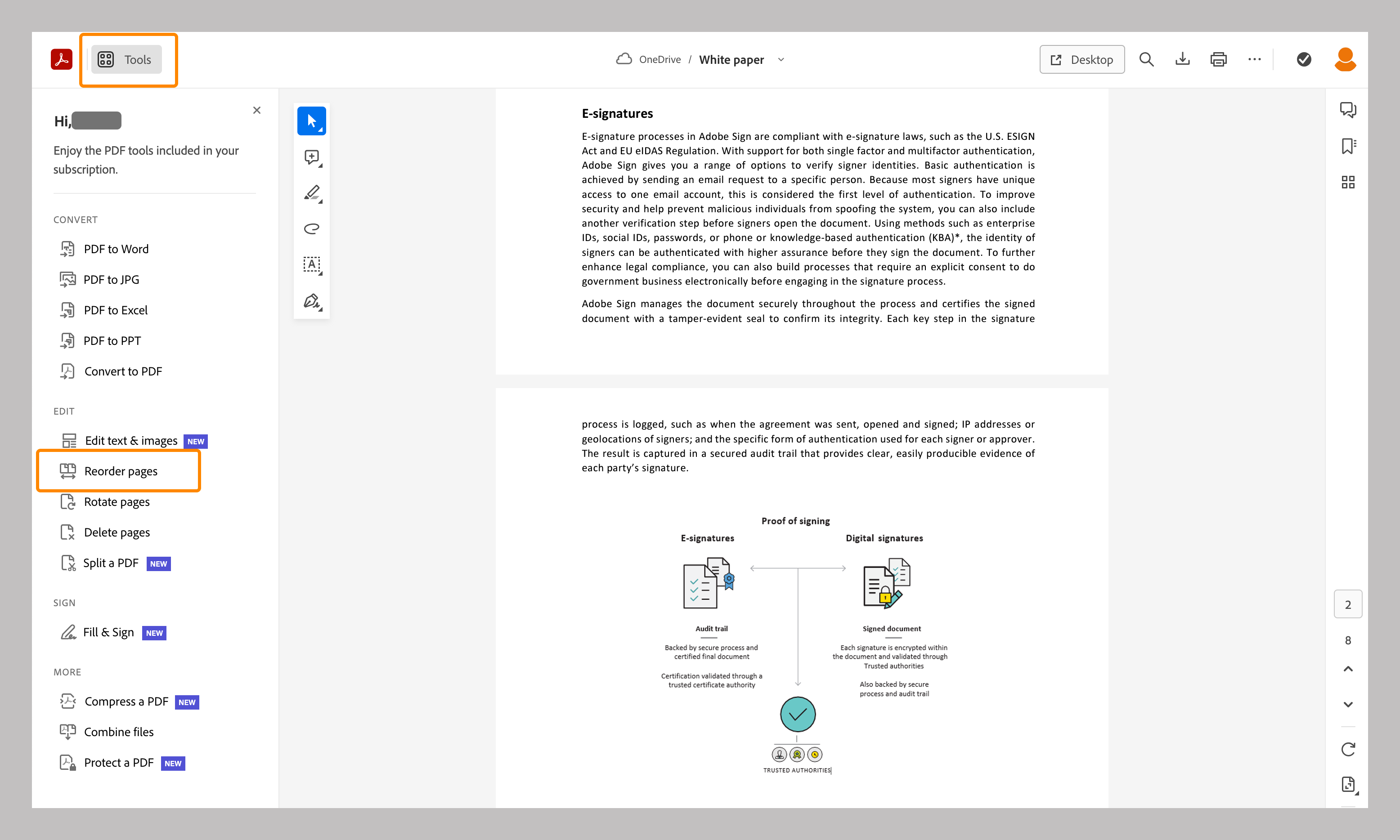Select Reorder pages under Edit
Image resolution: width=1400 pixels, height=840 pixels.
tap(121, 470)
